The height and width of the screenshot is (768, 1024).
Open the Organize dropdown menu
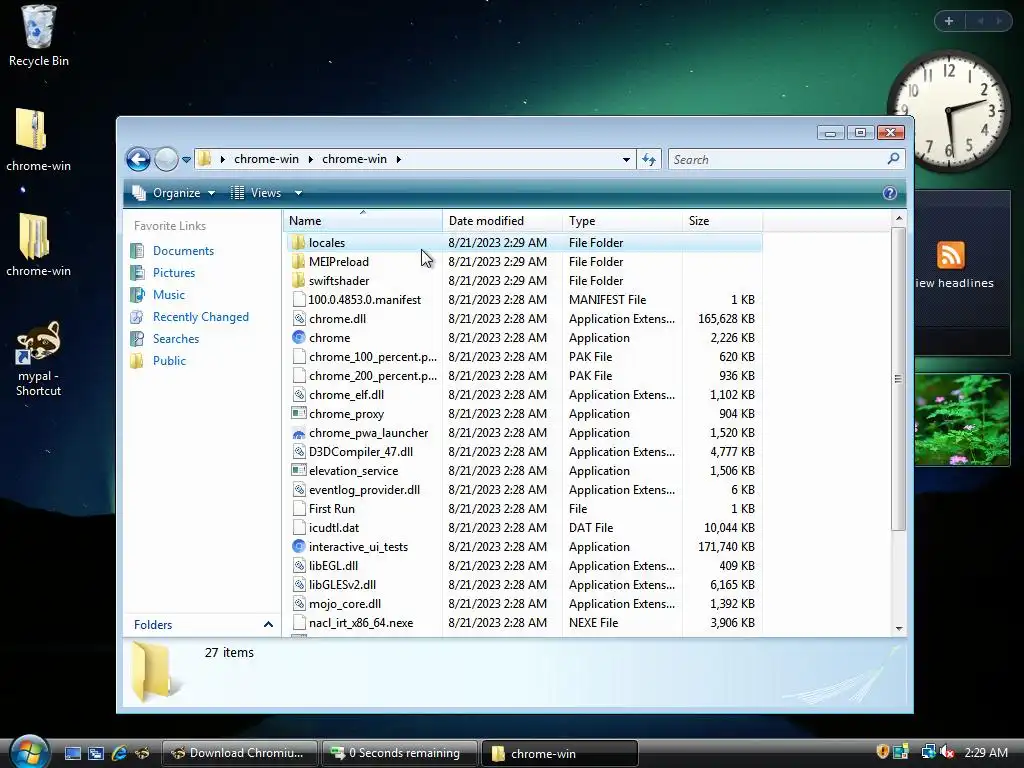(x=174, y=193)
